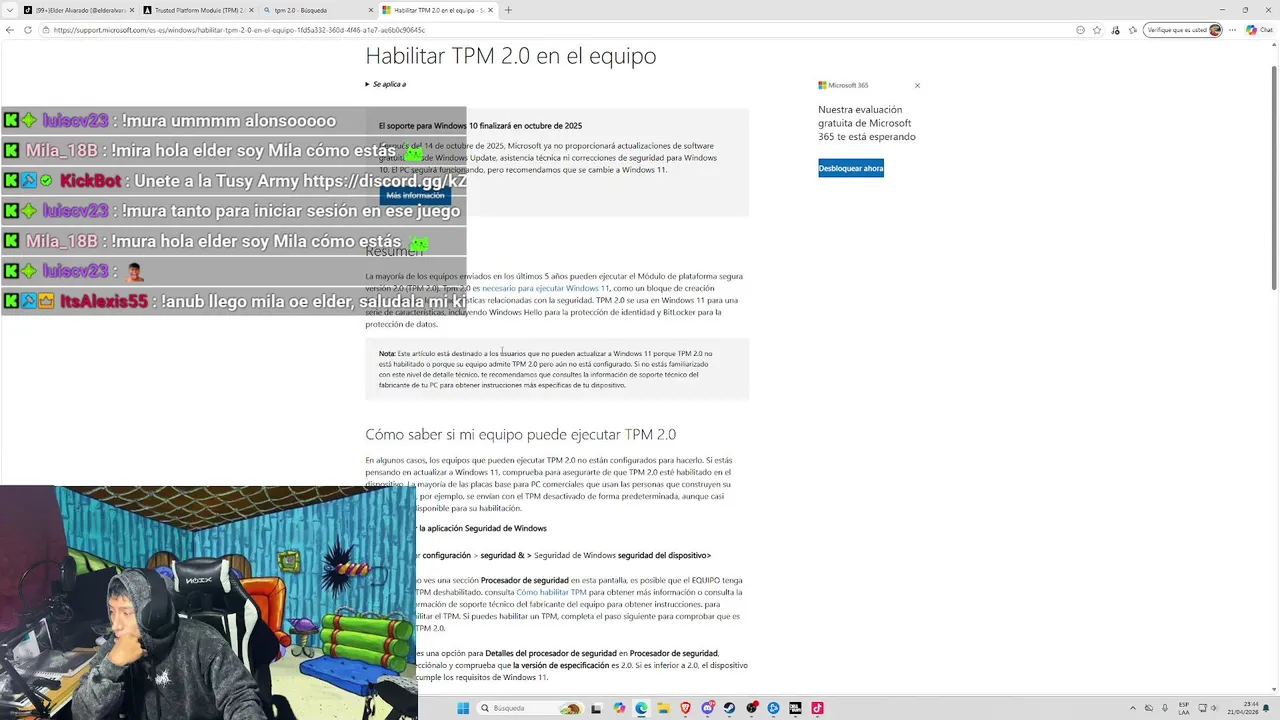Click the streamer webcam overlay
Viewport: 1280px width, 720px height.
pos(208,602)
